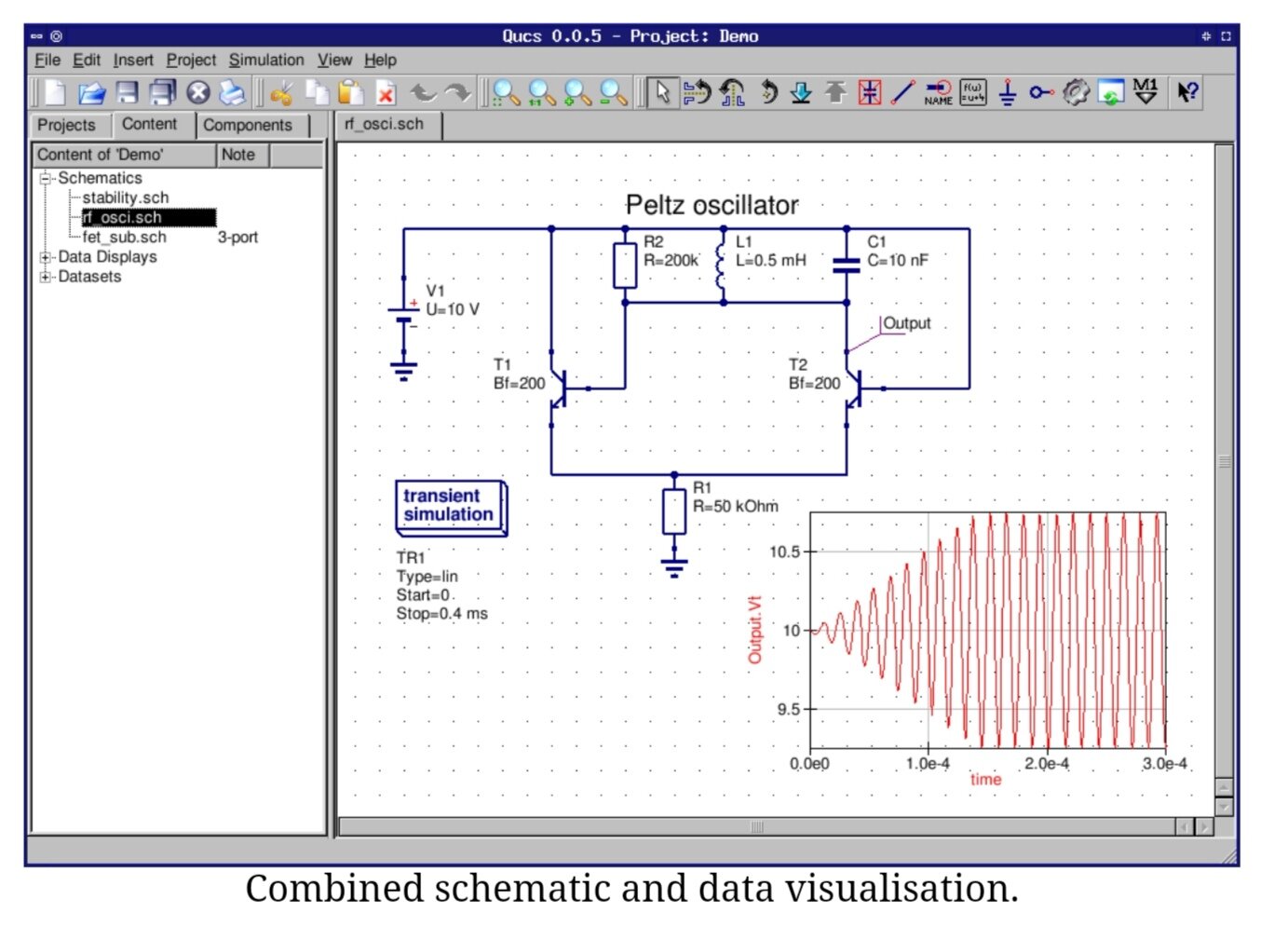Click the Redo arrow icon
Screen dimensions: 1288x926
click(457, 92)
